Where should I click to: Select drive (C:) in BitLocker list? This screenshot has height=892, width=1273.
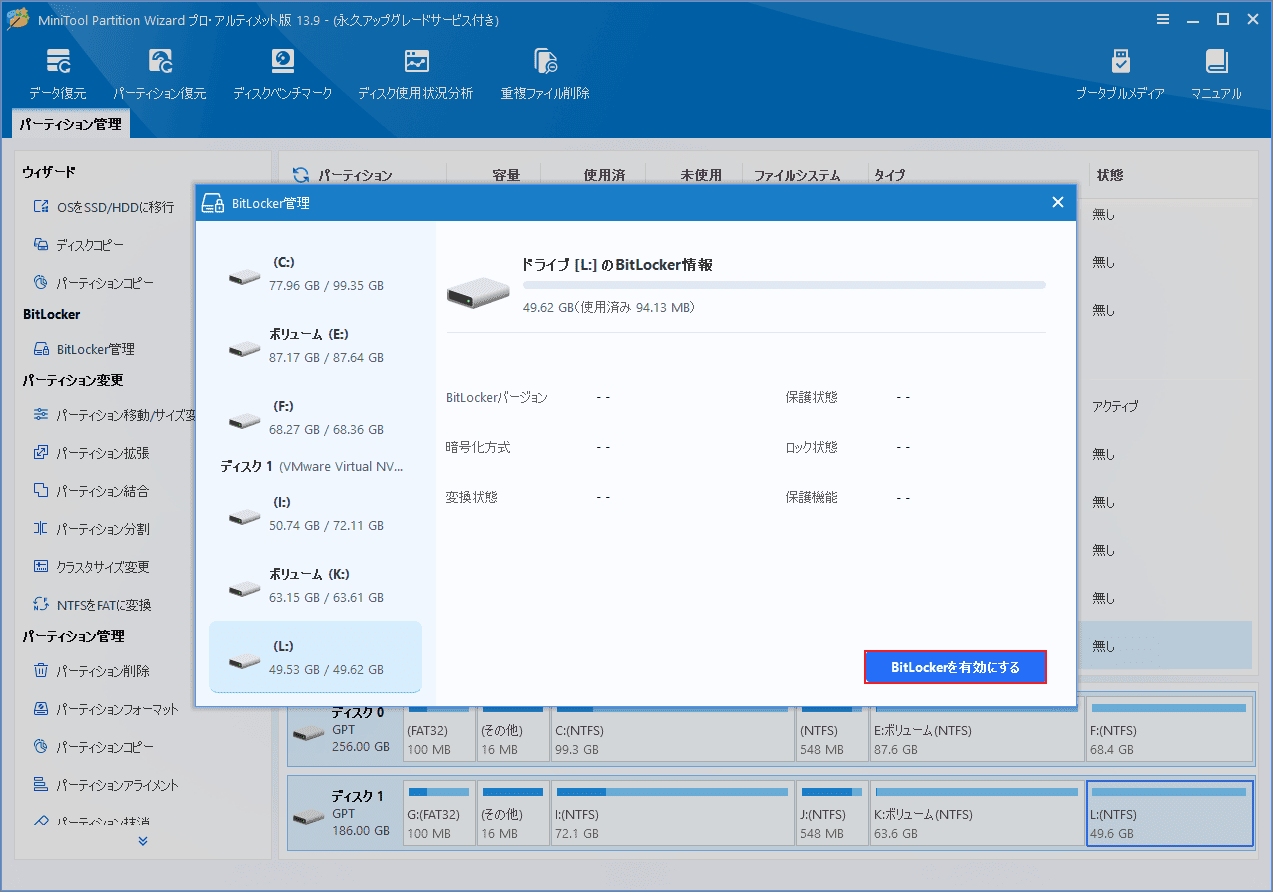(315, 274)
